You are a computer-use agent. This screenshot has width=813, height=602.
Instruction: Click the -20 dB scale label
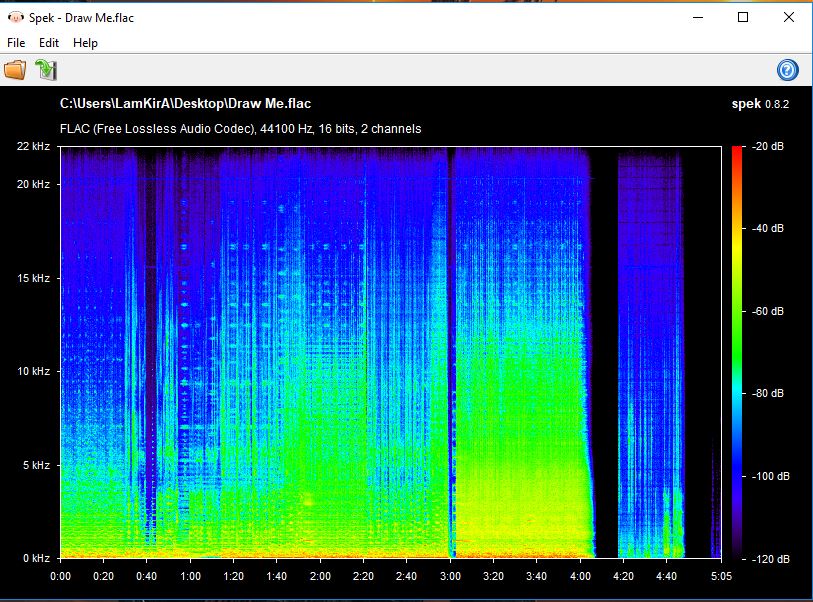point(768,146)
